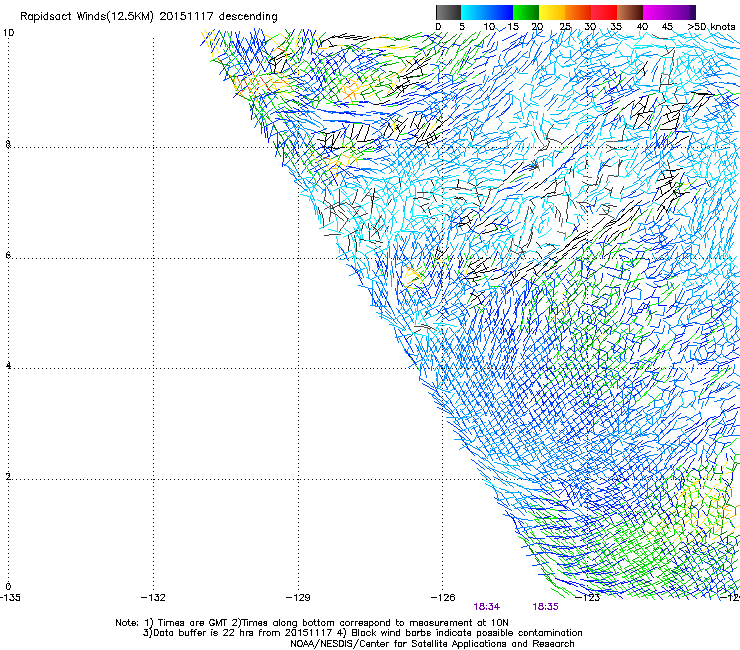The image size is (740, 650).
Task: Select the gray 0-5 knots legend swatch
Action: [x=448, y=12]
